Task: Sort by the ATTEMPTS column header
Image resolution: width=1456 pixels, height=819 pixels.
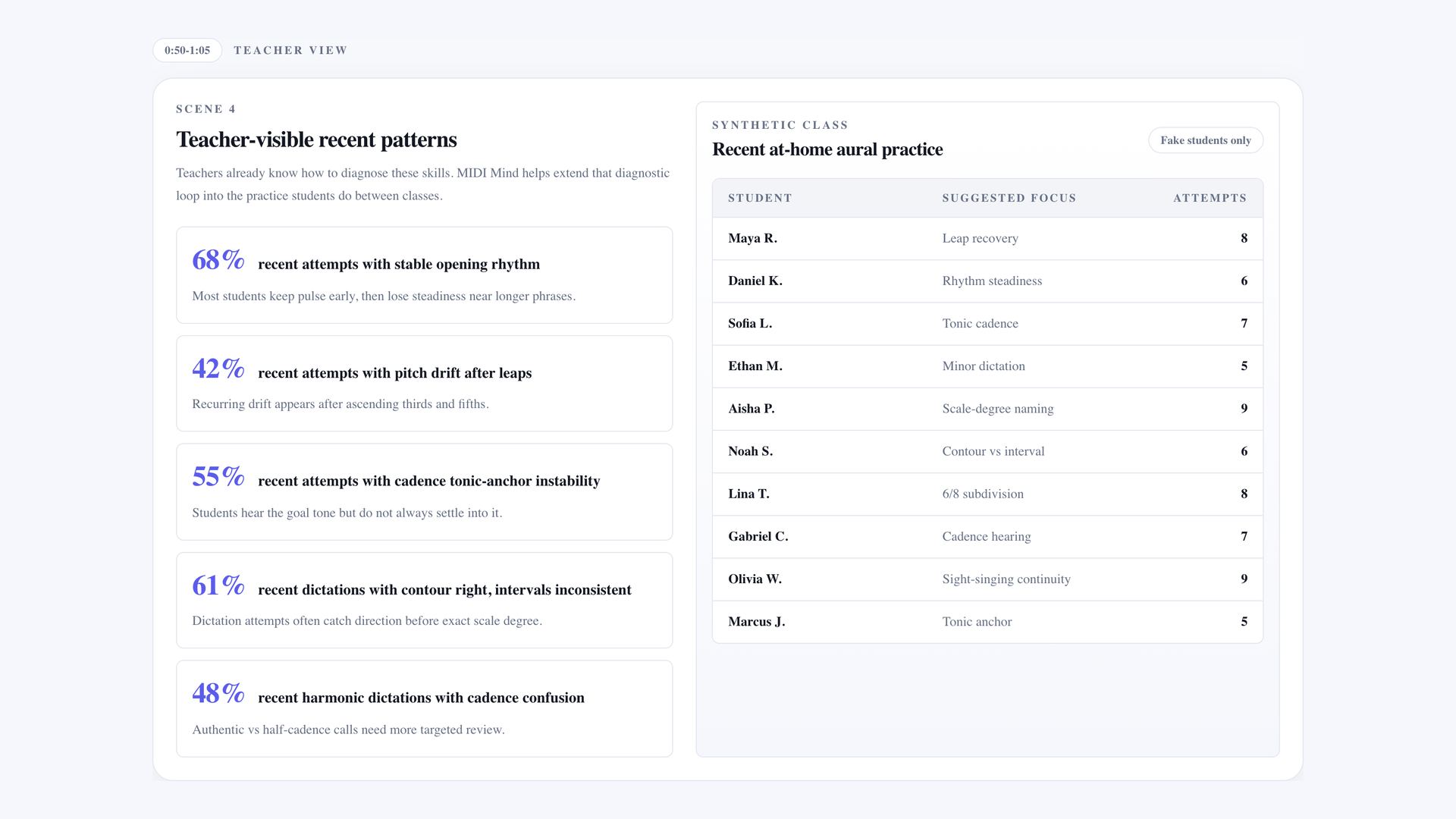Action: [1210, 198]
